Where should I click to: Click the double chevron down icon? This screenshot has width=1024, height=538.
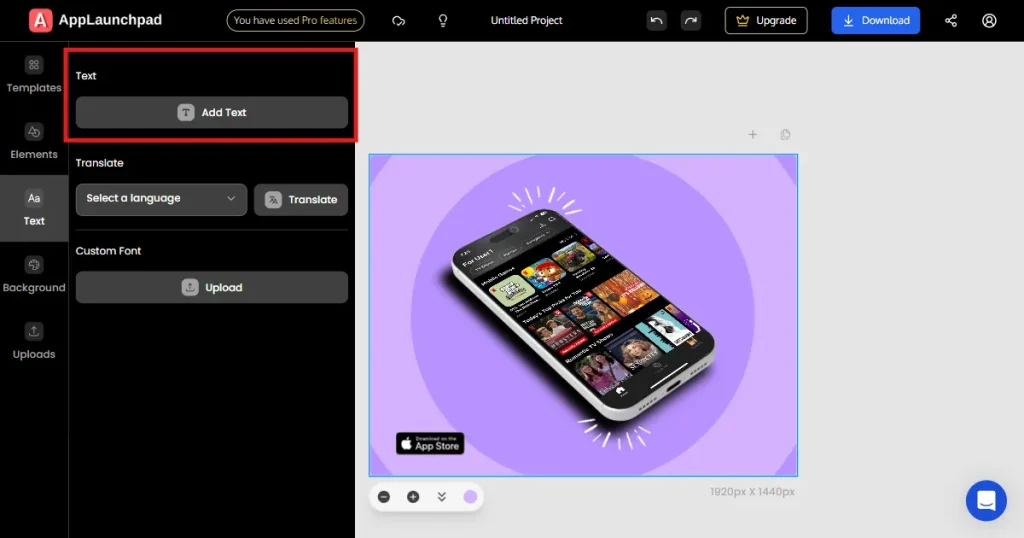click(x=441, y=497)
